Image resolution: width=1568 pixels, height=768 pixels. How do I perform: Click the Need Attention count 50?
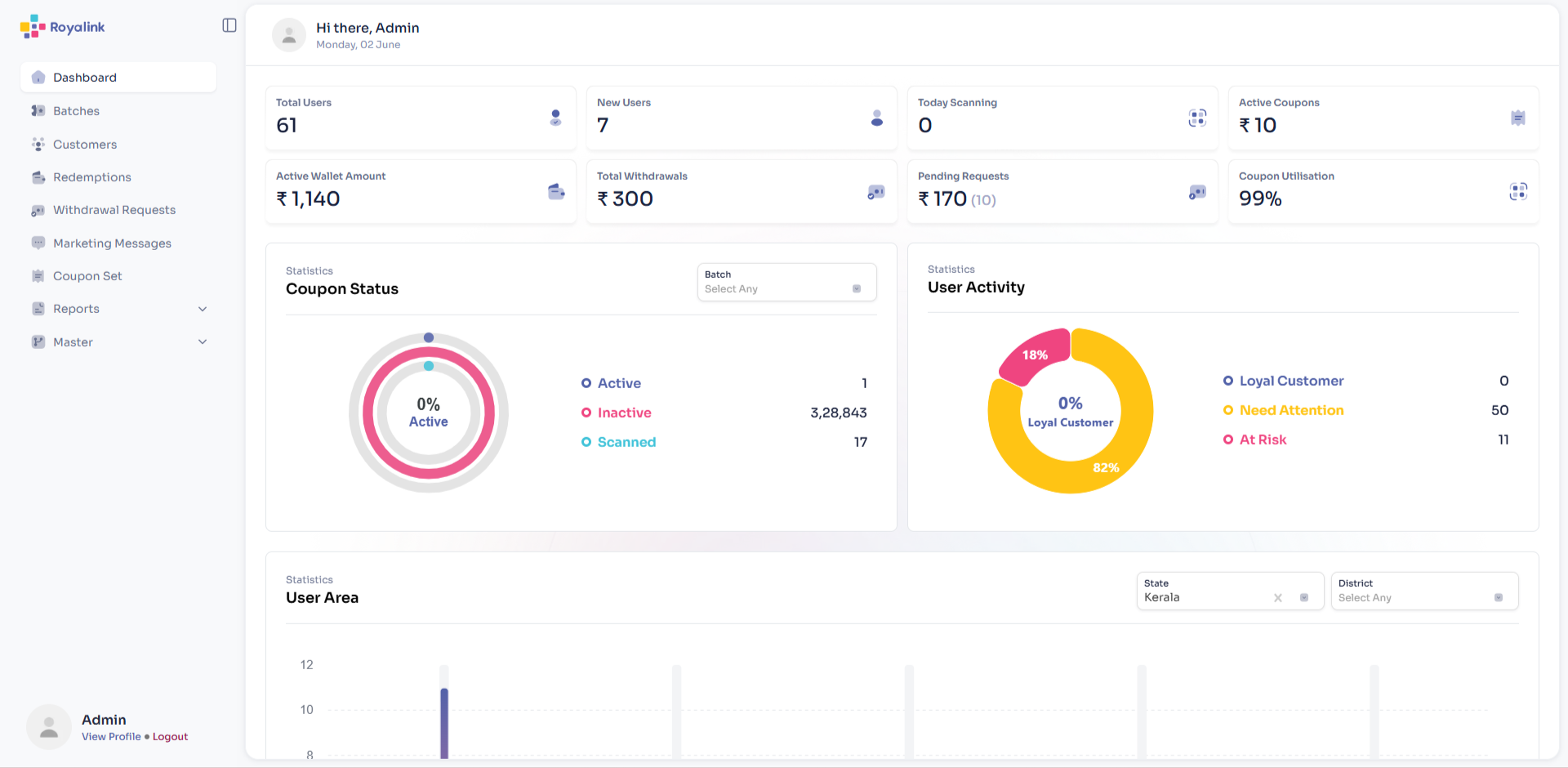click(x=1500, y=410)
